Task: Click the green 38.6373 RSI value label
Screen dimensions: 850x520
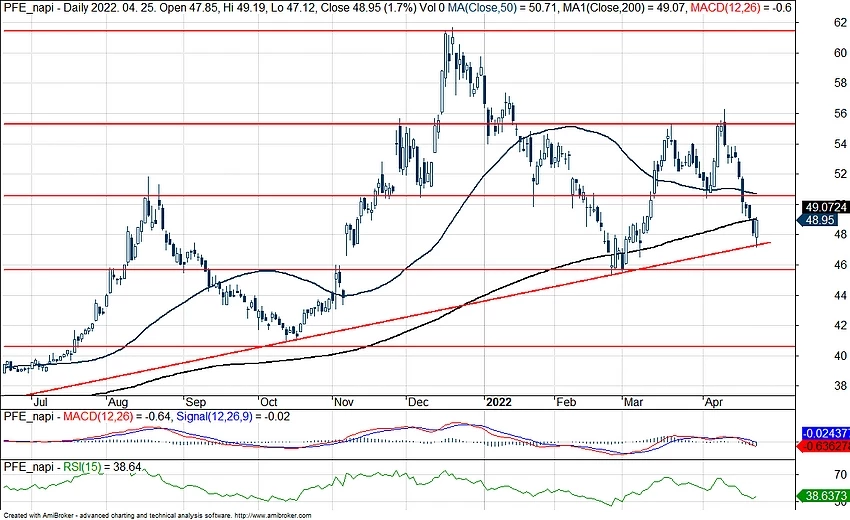Action: click(826, 495)
